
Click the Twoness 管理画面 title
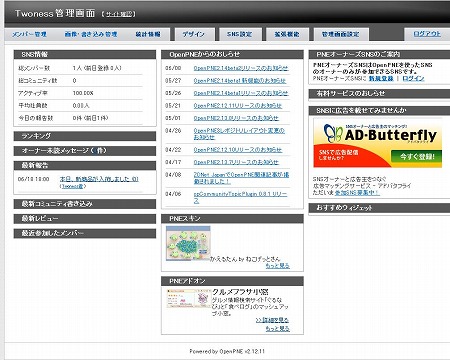pos(55,14)
